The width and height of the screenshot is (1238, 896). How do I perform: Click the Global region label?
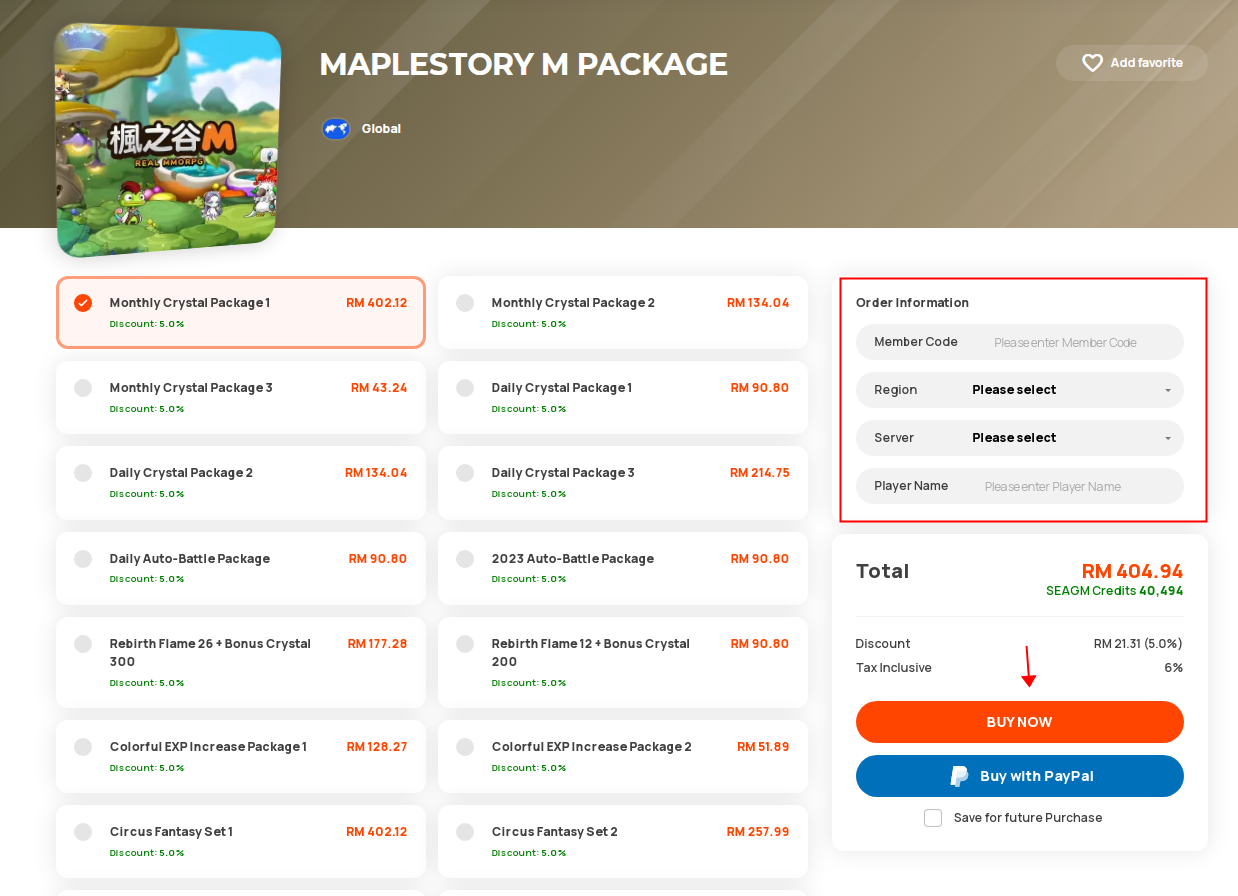(381, 129)
